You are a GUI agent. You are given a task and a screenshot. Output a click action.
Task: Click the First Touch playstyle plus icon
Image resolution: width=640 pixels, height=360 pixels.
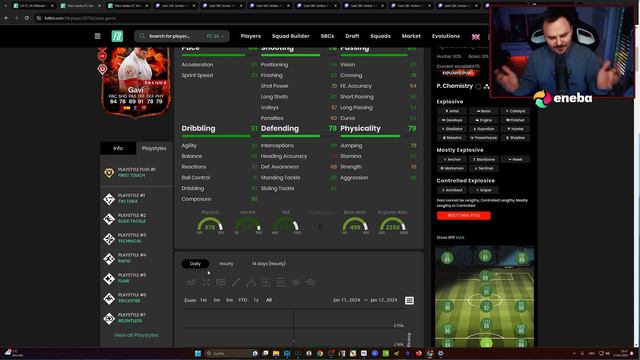pyautogui.click(x=109, y=173)
